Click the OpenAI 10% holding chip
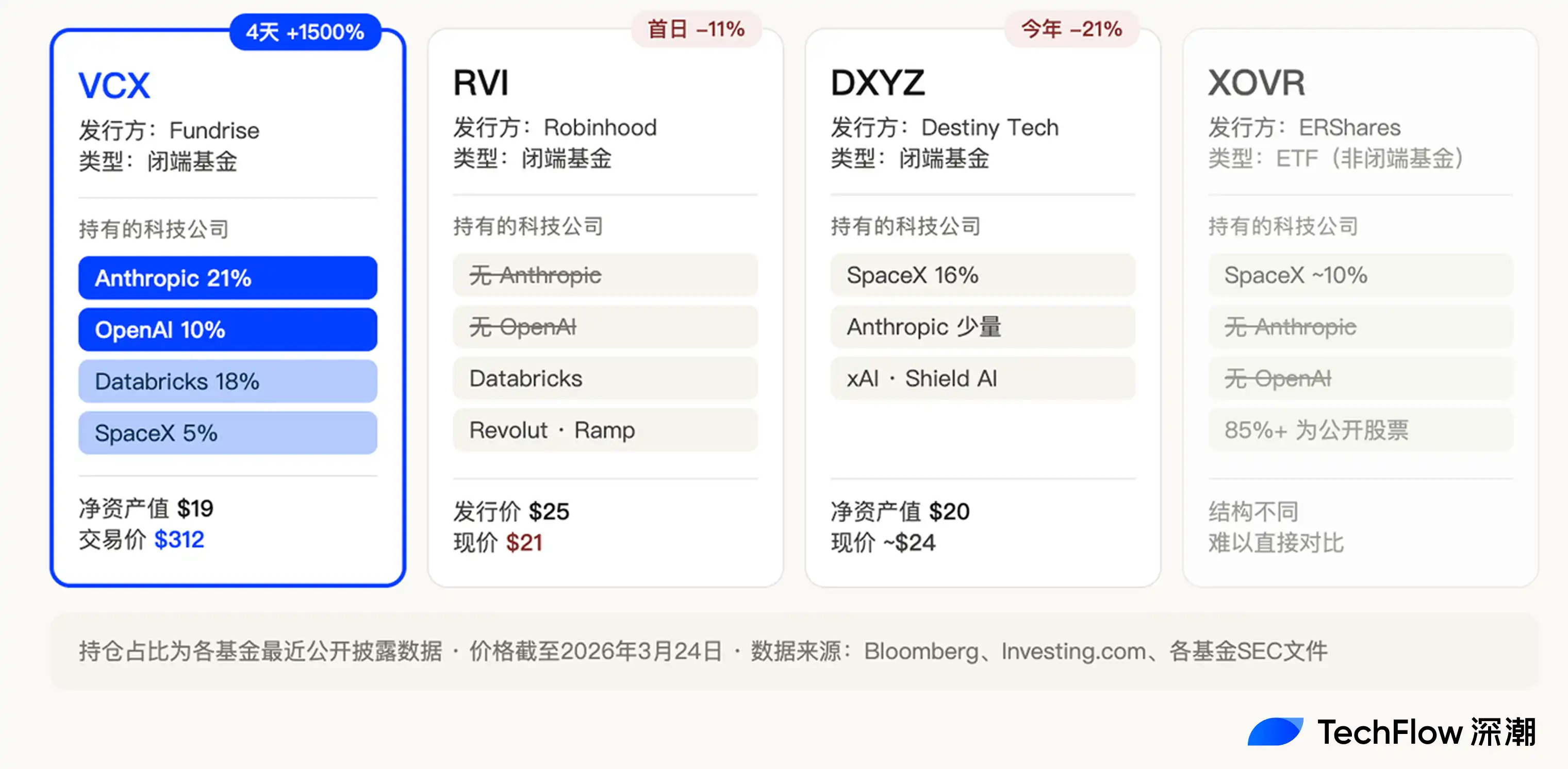 (x=228, y=330)
